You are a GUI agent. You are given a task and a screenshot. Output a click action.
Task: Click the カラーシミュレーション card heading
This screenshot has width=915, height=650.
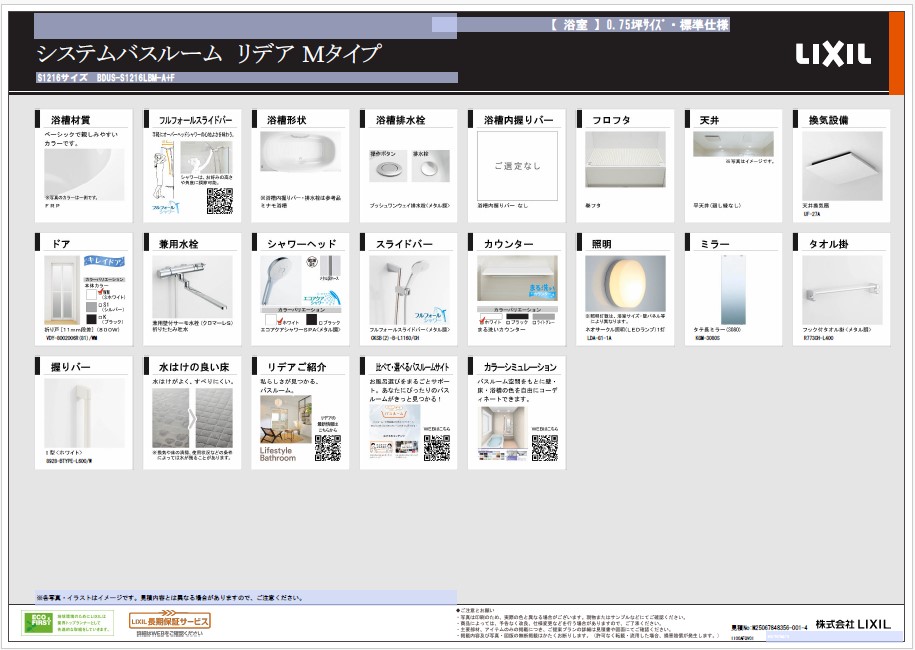coord(520,367)
